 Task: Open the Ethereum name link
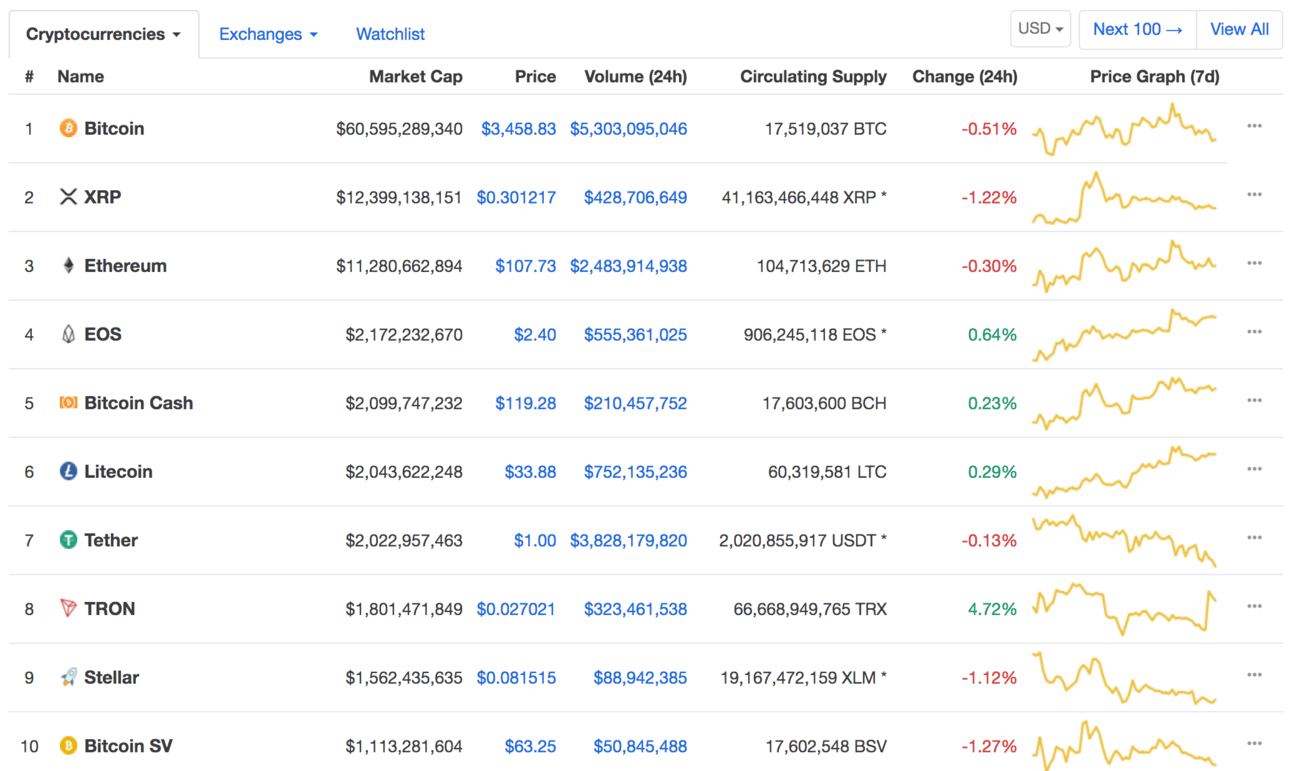point(126,266)
